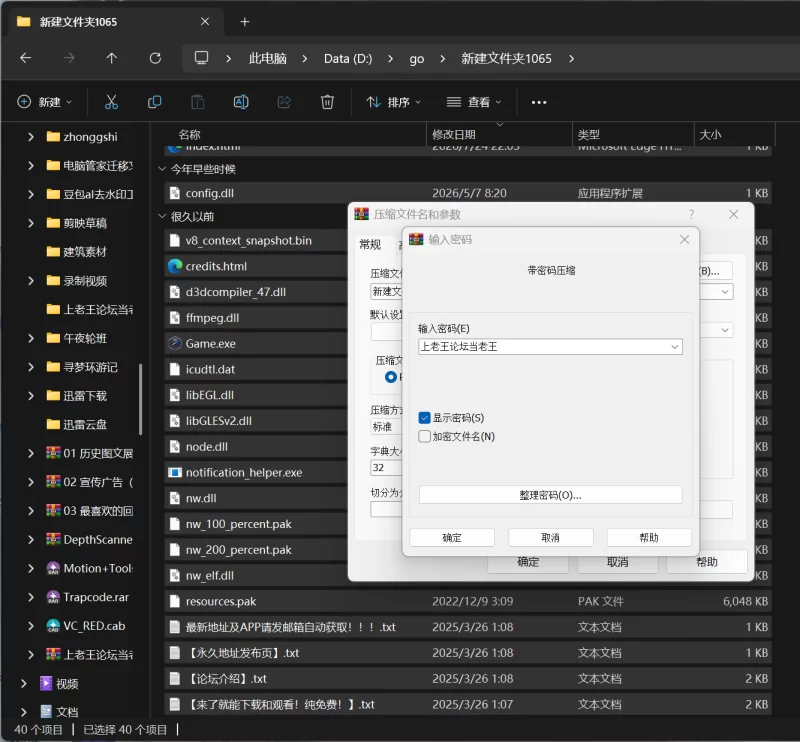Click 帮助 in the password dialog
The height and width of the screenshot is (742, 800).
[x=649, y=537]
